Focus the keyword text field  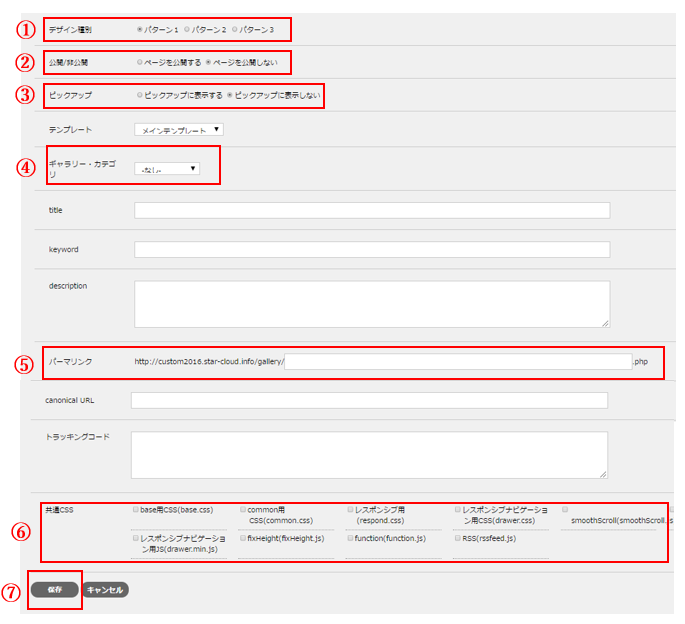[x=371, y=248]
